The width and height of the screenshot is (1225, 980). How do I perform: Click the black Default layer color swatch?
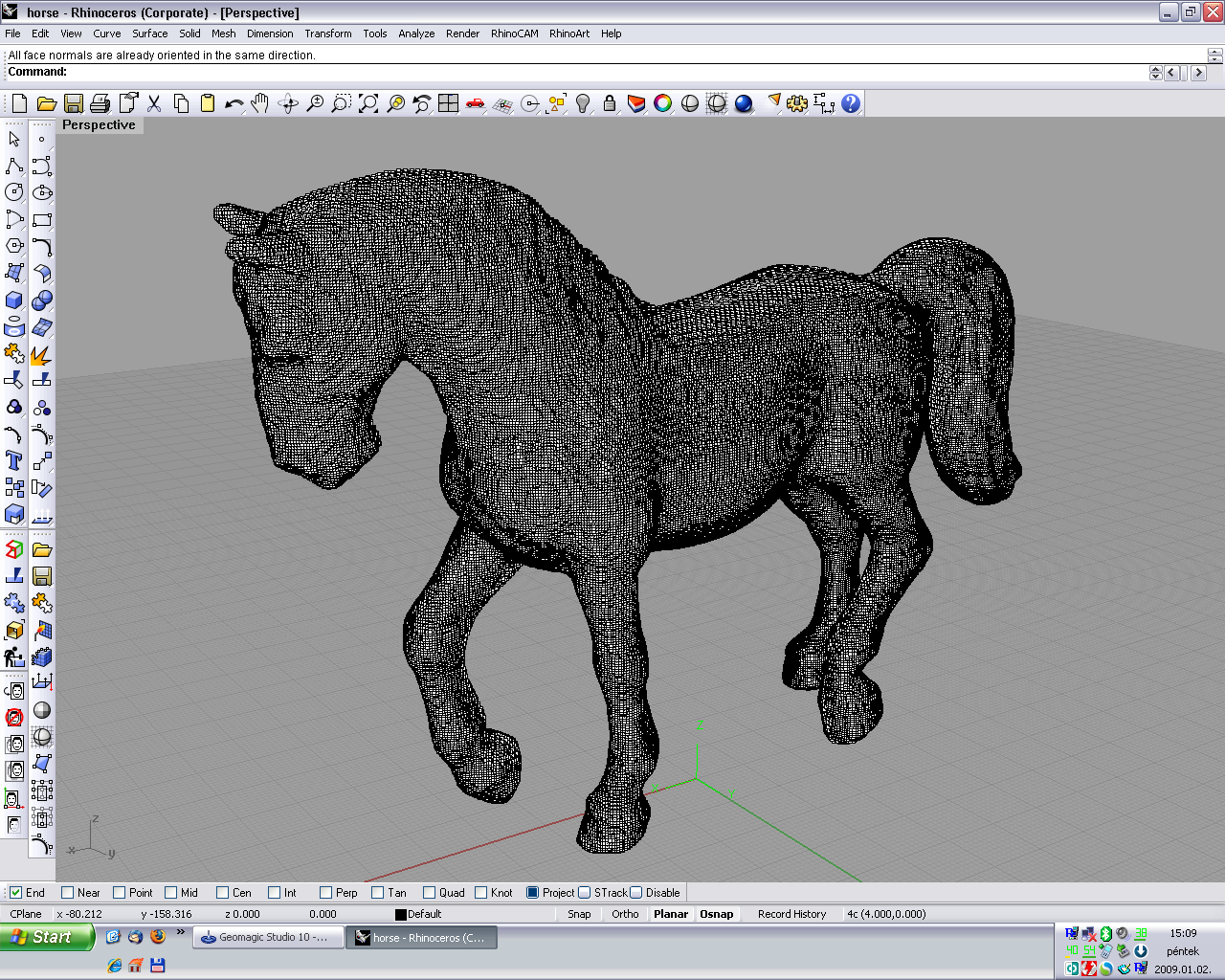tap(401, 915)
